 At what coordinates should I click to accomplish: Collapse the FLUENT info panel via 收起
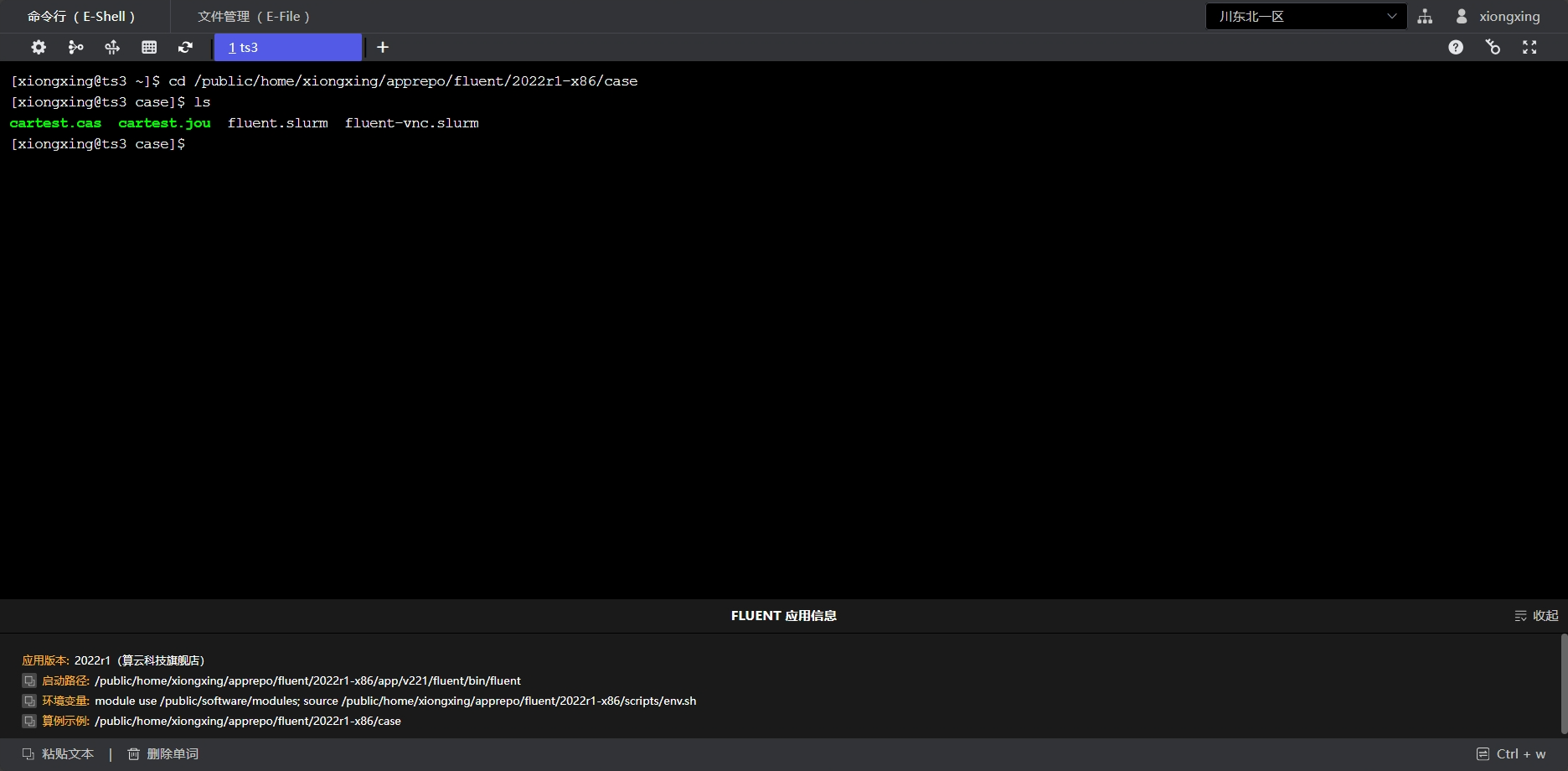click(x=1536, y=616)
